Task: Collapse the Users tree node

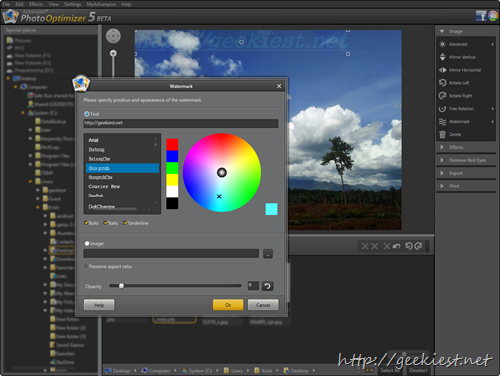Action: [x=30, y=181]
